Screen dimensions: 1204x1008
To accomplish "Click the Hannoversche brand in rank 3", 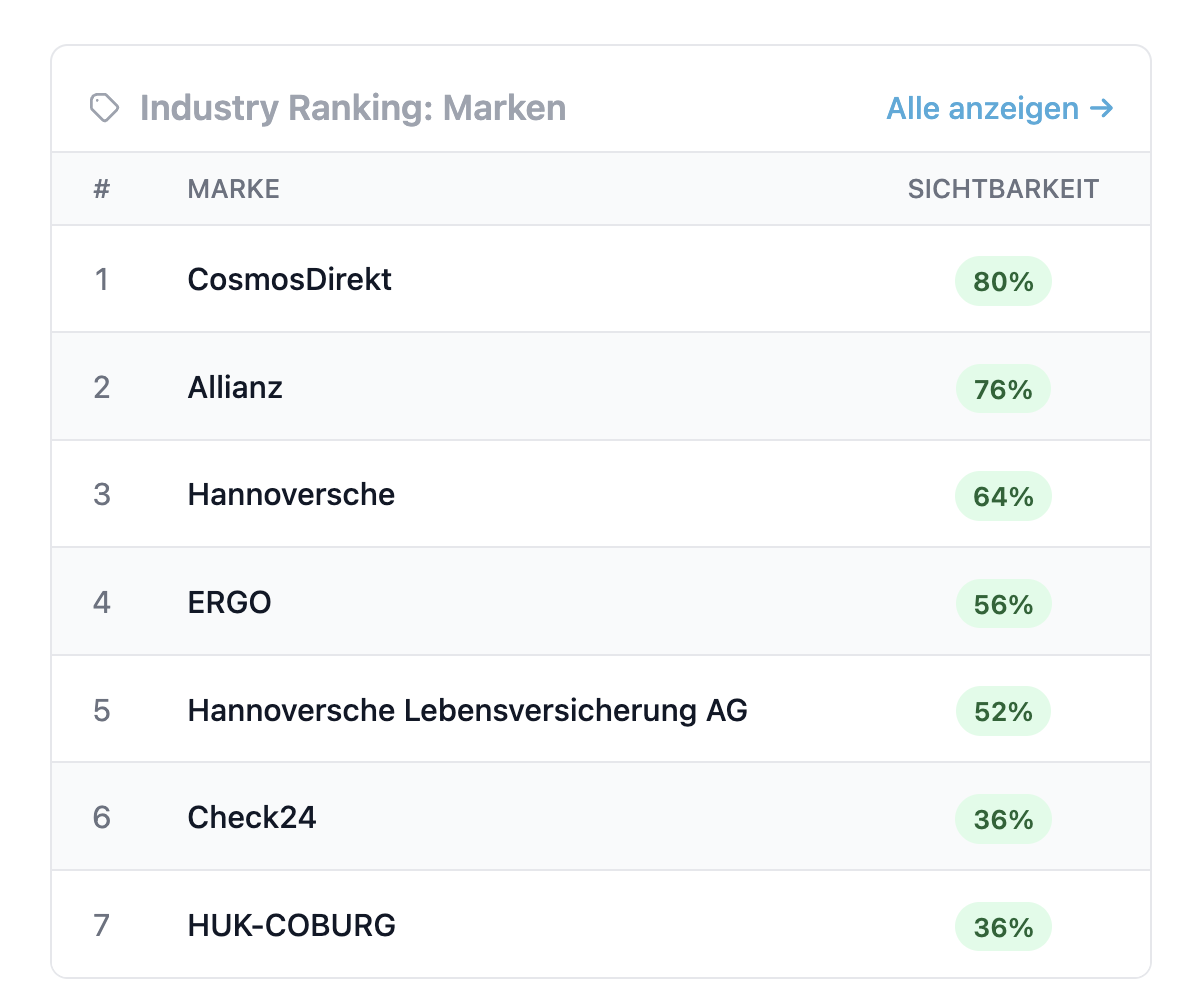I will [x=291, y=495].
